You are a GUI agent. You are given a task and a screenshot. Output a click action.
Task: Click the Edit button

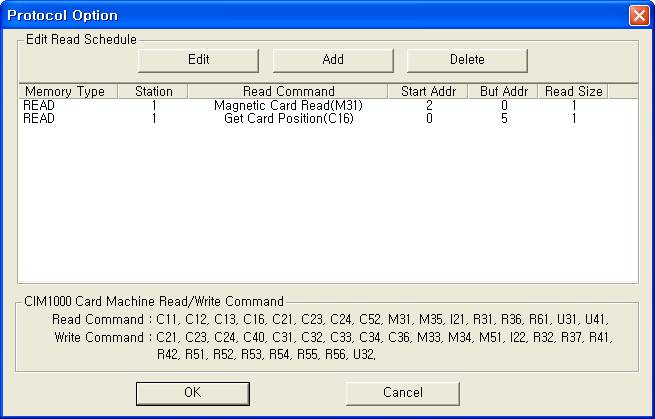pos(199,60)
